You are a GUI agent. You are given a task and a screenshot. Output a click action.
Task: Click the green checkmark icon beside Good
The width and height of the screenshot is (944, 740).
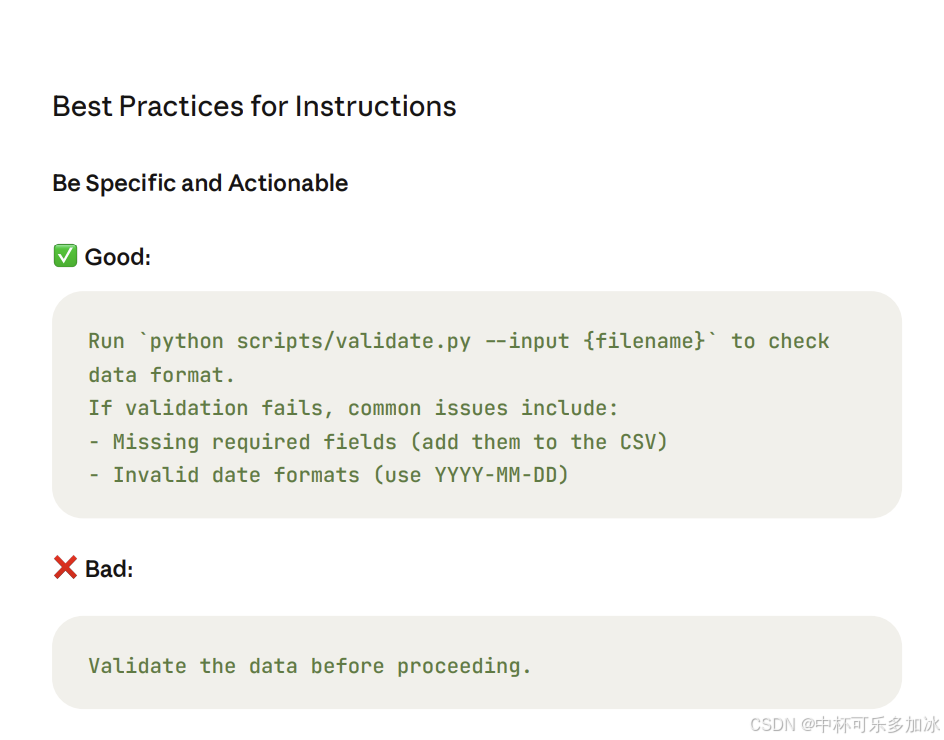click(x=65, y=257)
